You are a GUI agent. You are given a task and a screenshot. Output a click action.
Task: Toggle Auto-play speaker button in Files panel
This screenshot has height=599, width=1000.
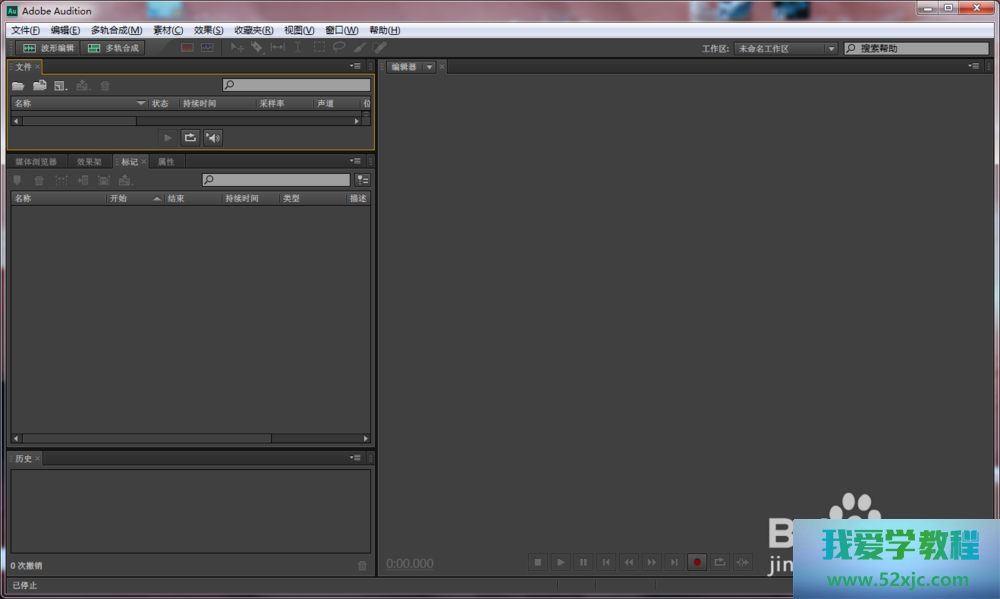[x=212, y=137]
